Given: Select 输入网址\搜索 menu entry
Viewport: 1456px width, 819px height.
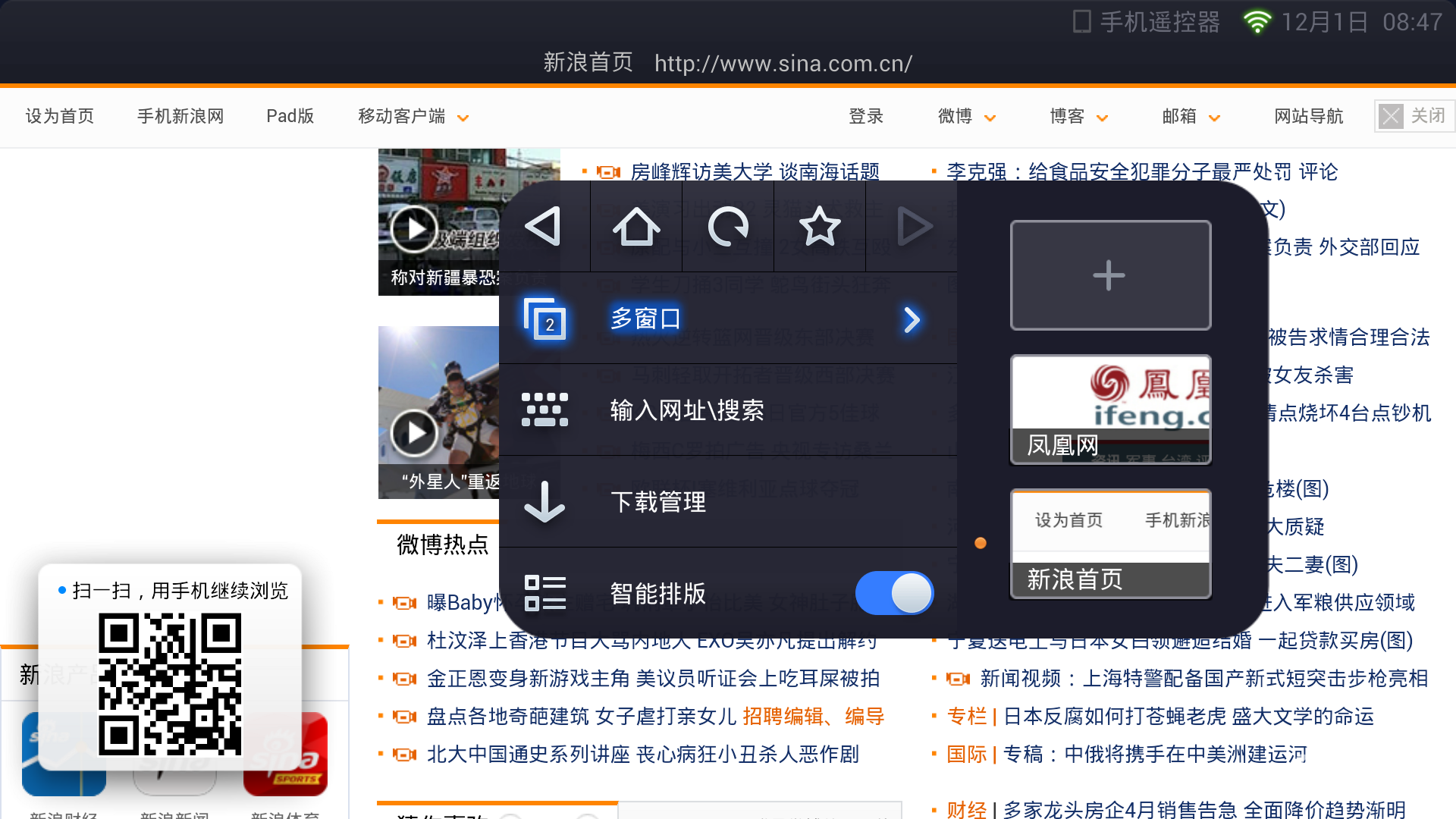Looking at the screenshot, I should tap(728, 410).
